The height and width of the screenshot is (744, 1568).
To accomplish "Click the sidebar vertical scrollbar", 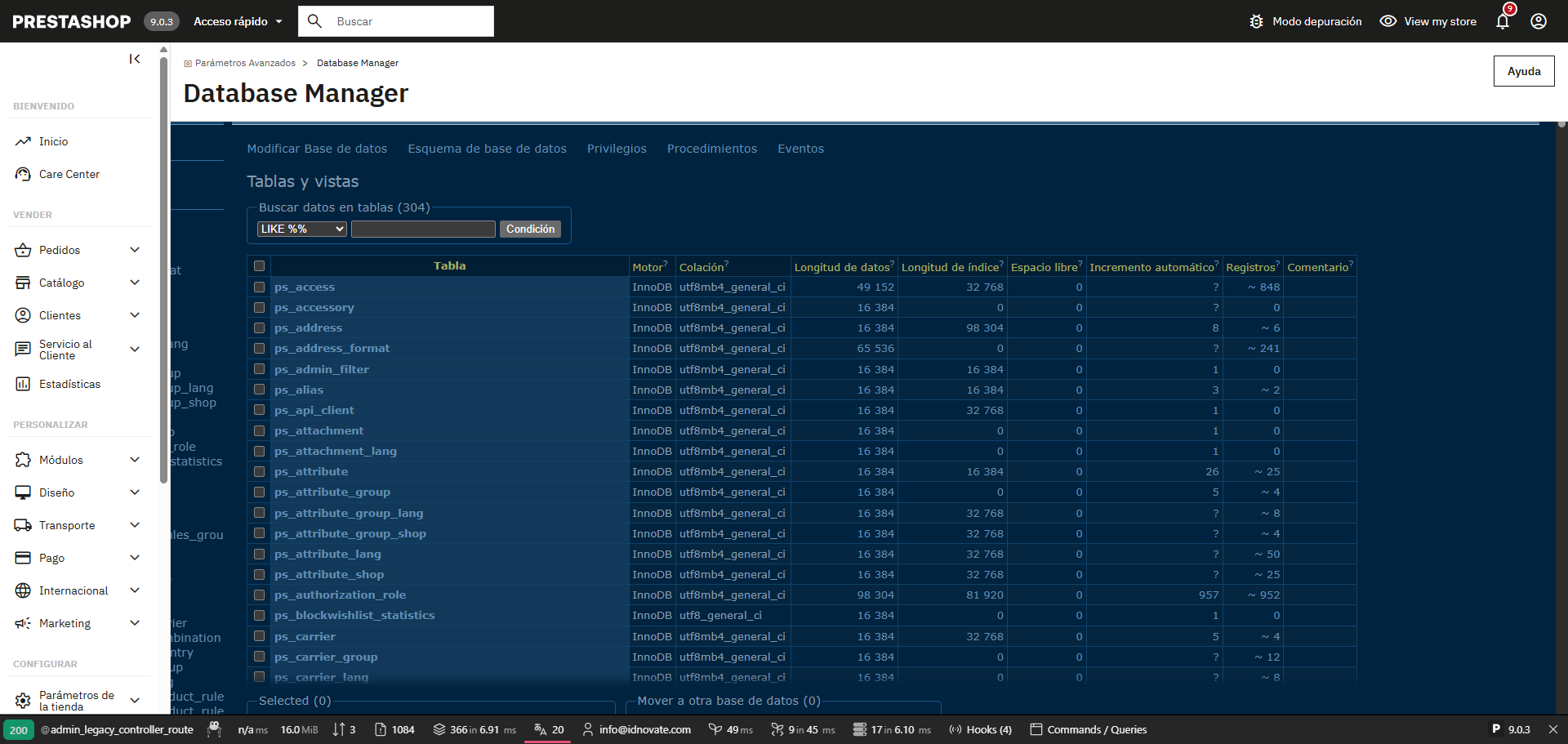I will (x=164, y=270).
